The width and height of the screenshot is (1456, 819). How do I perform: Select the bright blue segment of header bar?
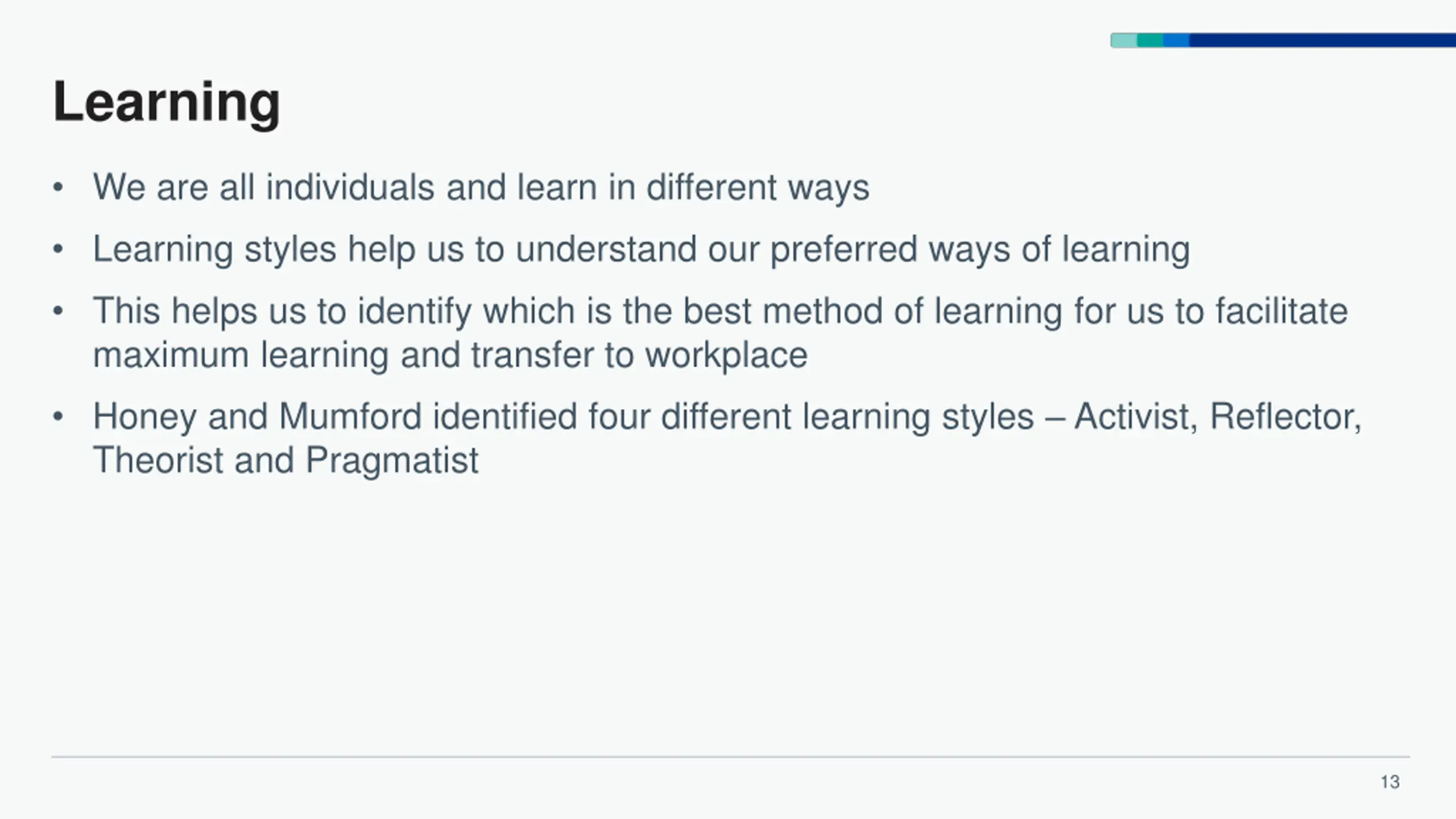pyautogui.click(x=1176, y=40)
